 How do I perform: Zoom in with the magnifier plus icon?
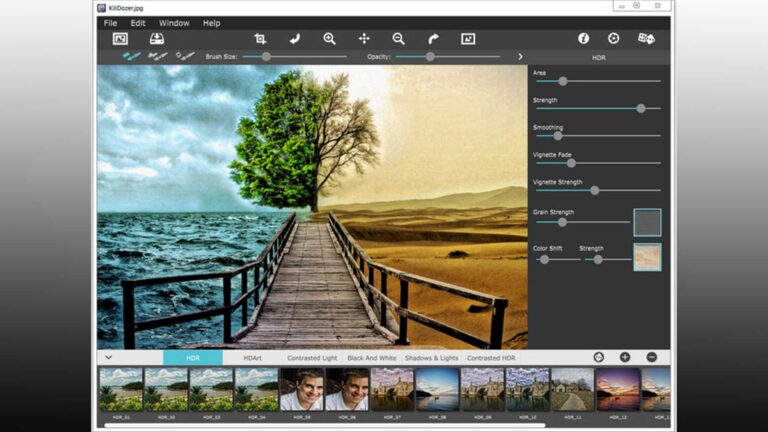[x=329, y=39]
